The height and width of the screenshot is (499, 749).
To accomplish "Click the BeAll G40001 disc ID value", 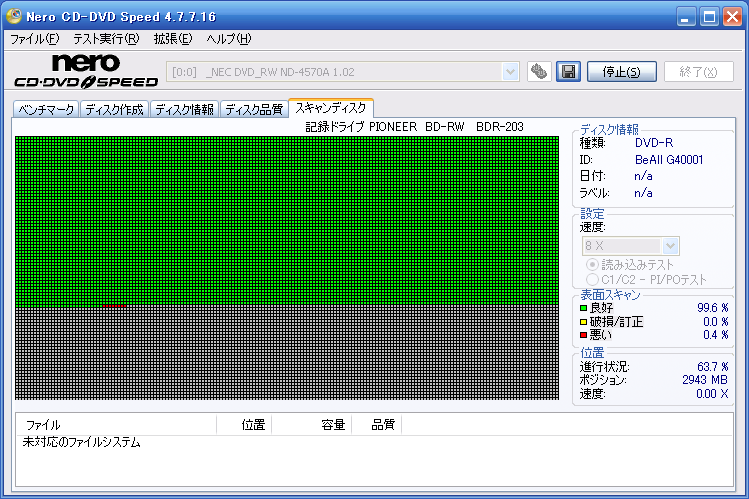I will pyautogui.click(x=669, y=160).
